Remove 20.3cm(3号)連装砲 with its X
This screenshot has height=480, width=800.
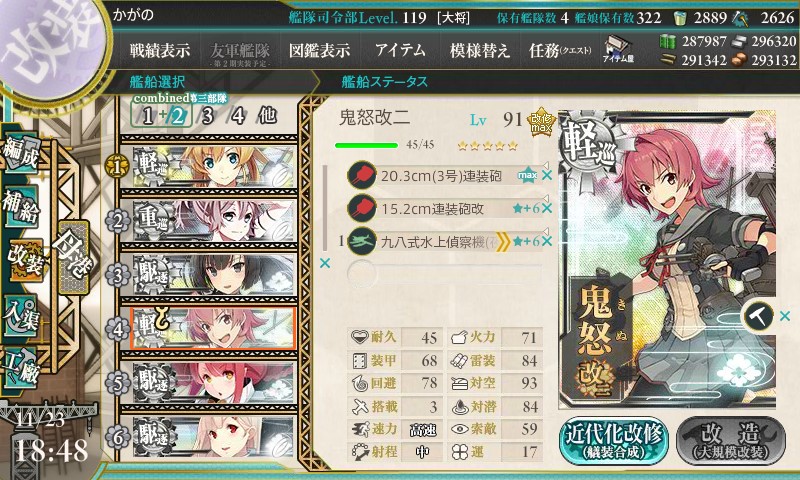click(547, 175)
